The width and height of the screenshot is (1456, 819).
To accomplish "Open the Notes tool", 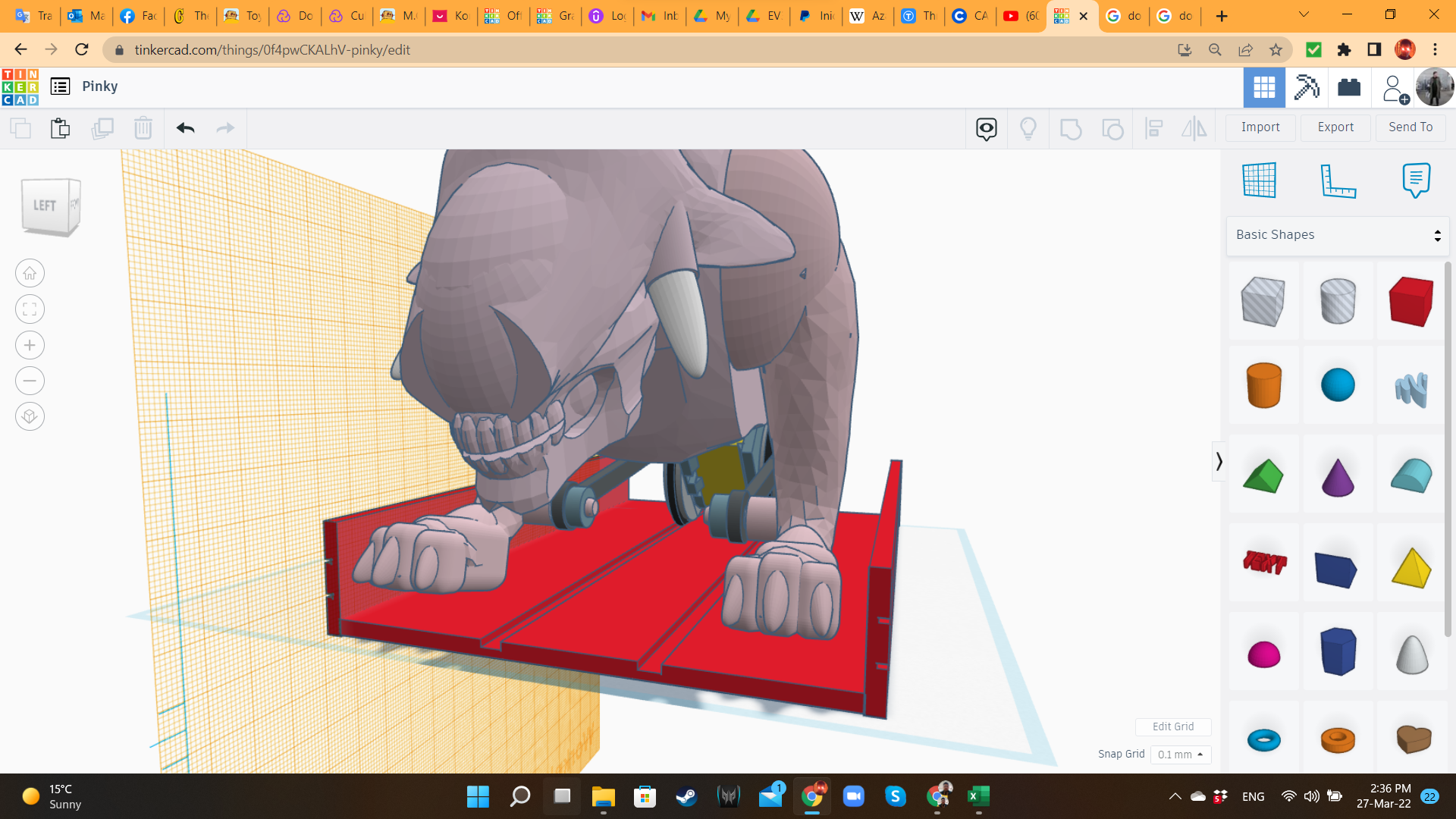I will tap(1416, 180).
